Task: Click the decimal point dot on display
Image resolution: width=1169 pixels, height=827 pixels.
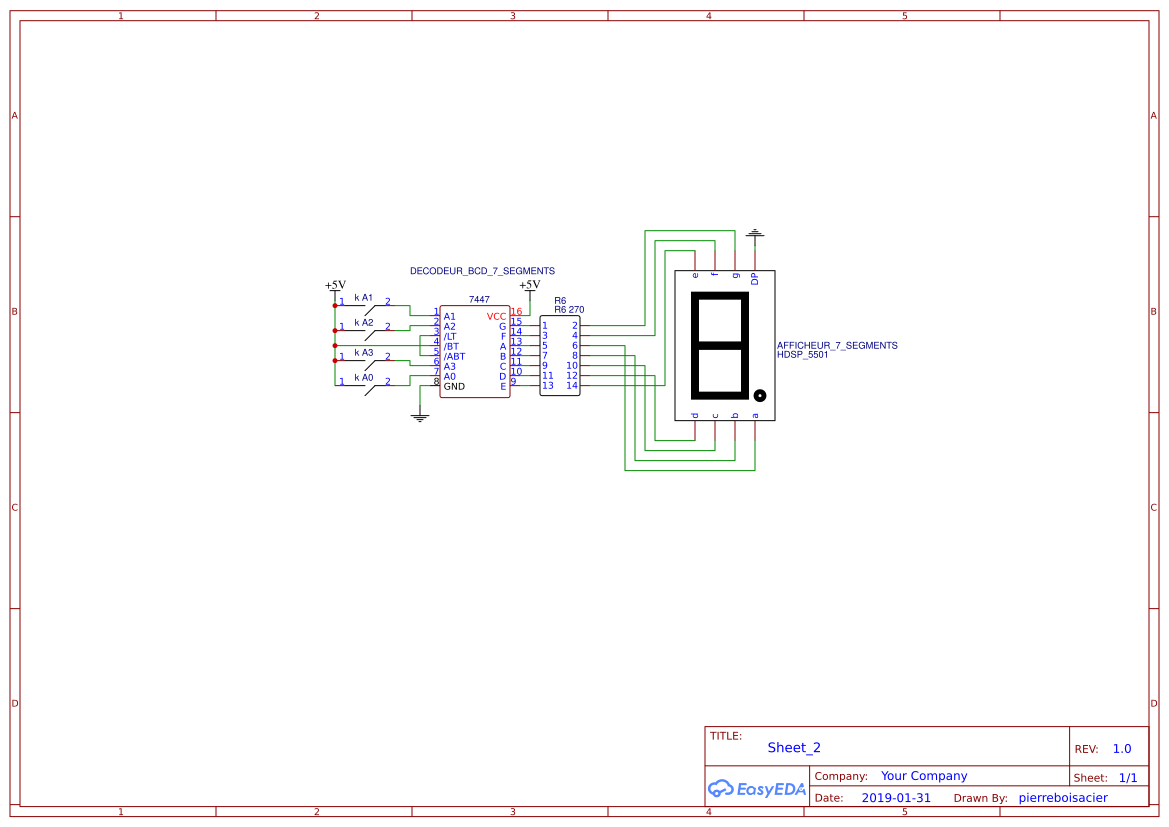Action: (760, 395)
